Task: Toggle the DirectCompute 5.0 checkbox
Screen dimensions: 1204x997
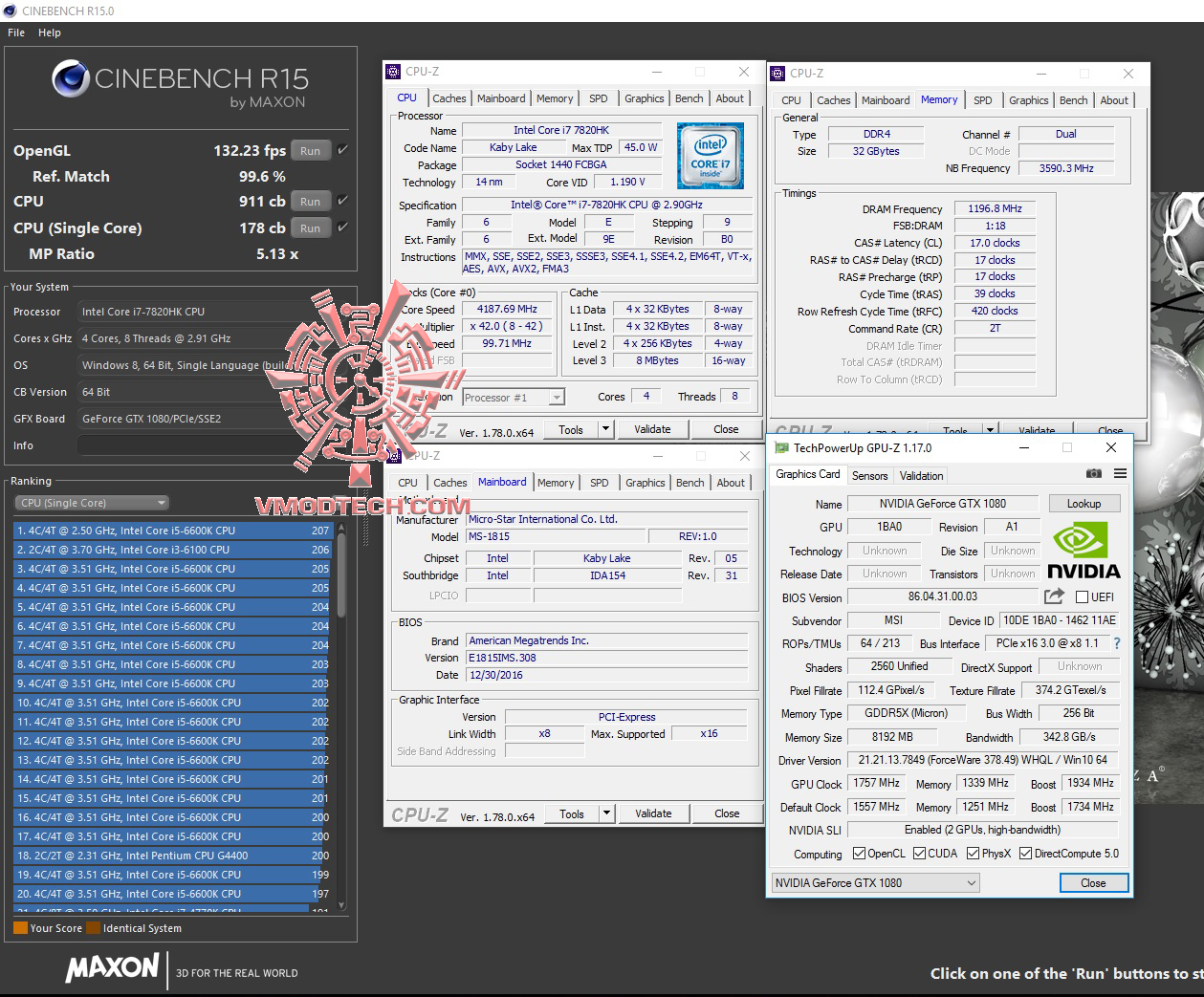Action: [x=1026, y=854]
